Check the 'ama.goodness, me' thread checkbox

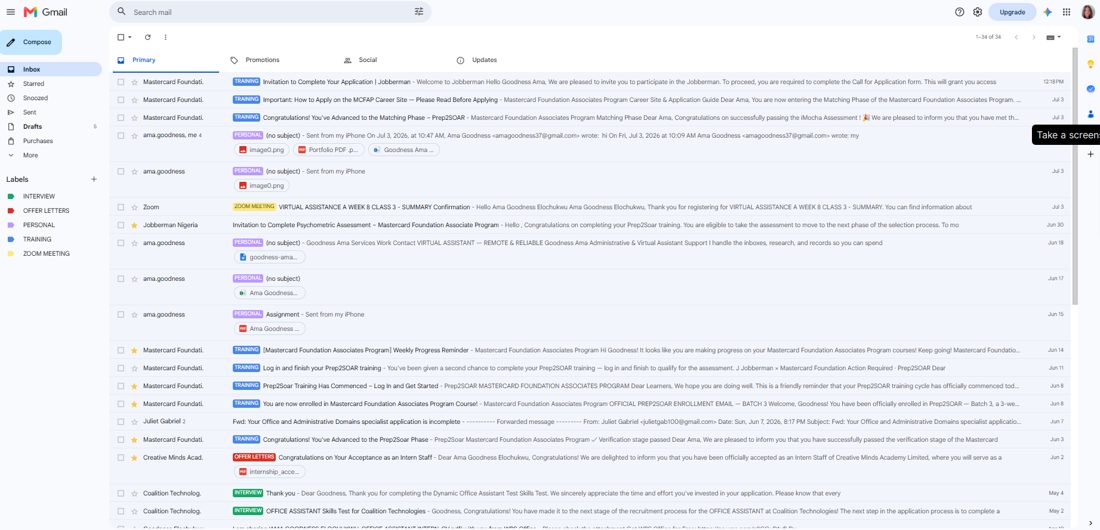(121, 135)
